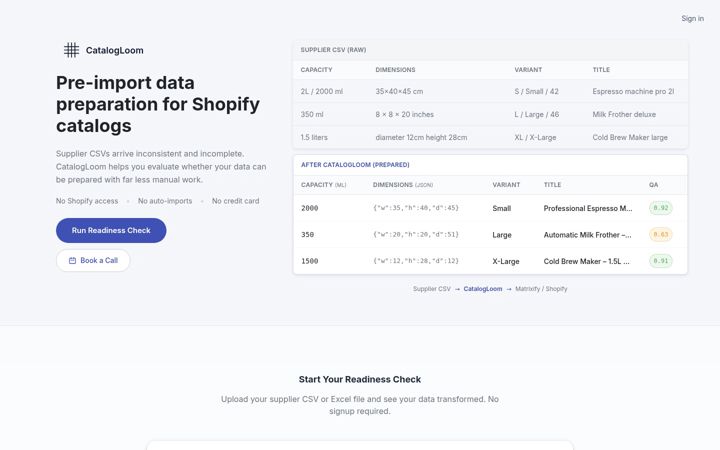
Task: Click the calendar icon in Book a Call
Action: 72,260
